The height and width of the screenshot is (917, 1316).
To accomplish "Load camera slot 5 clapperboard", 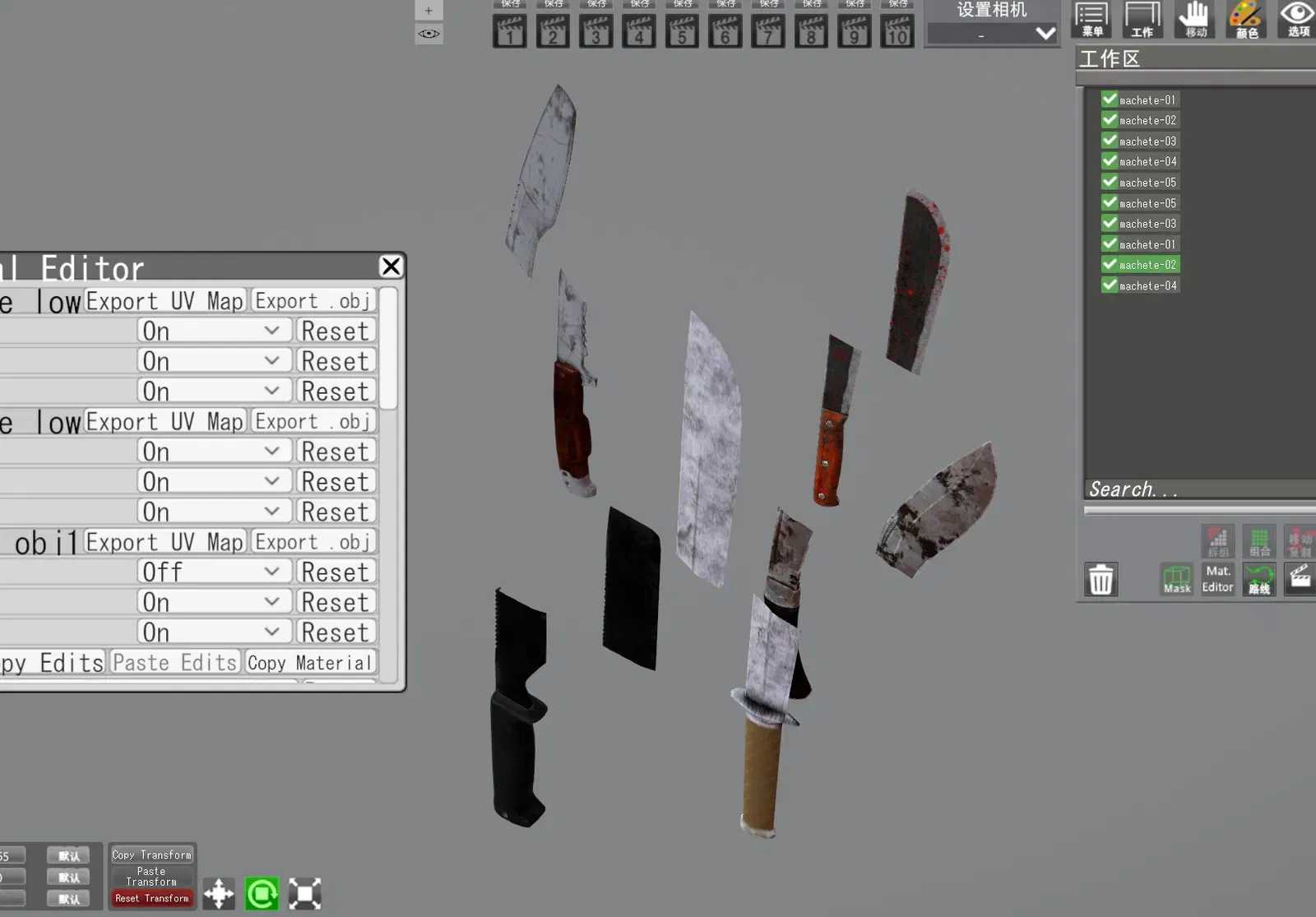I will (x=682, y=32).
